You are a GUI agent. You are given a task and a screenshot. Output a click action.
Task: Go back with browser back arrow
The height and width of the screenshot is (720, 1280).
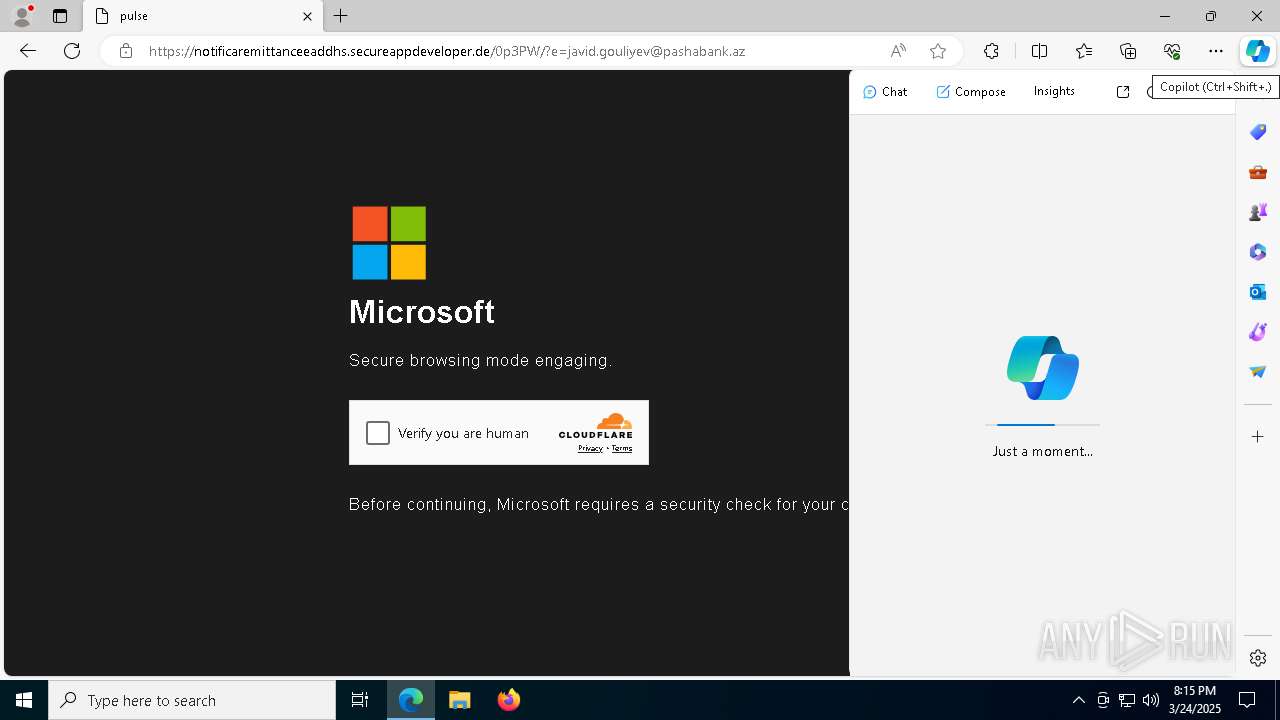pos(28,51)
